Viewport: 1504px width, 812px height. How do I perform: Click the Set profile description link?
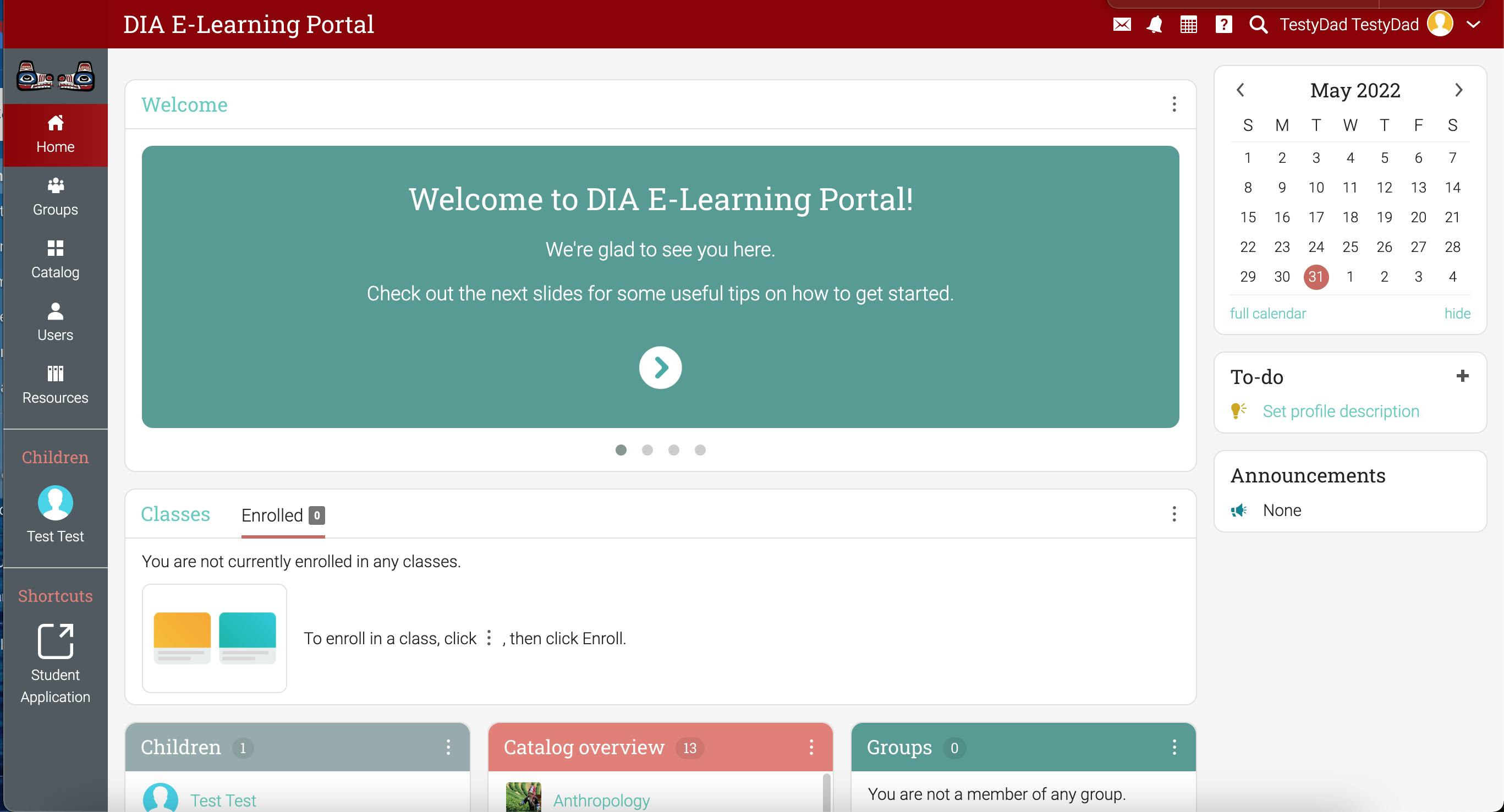(1341, 411)
